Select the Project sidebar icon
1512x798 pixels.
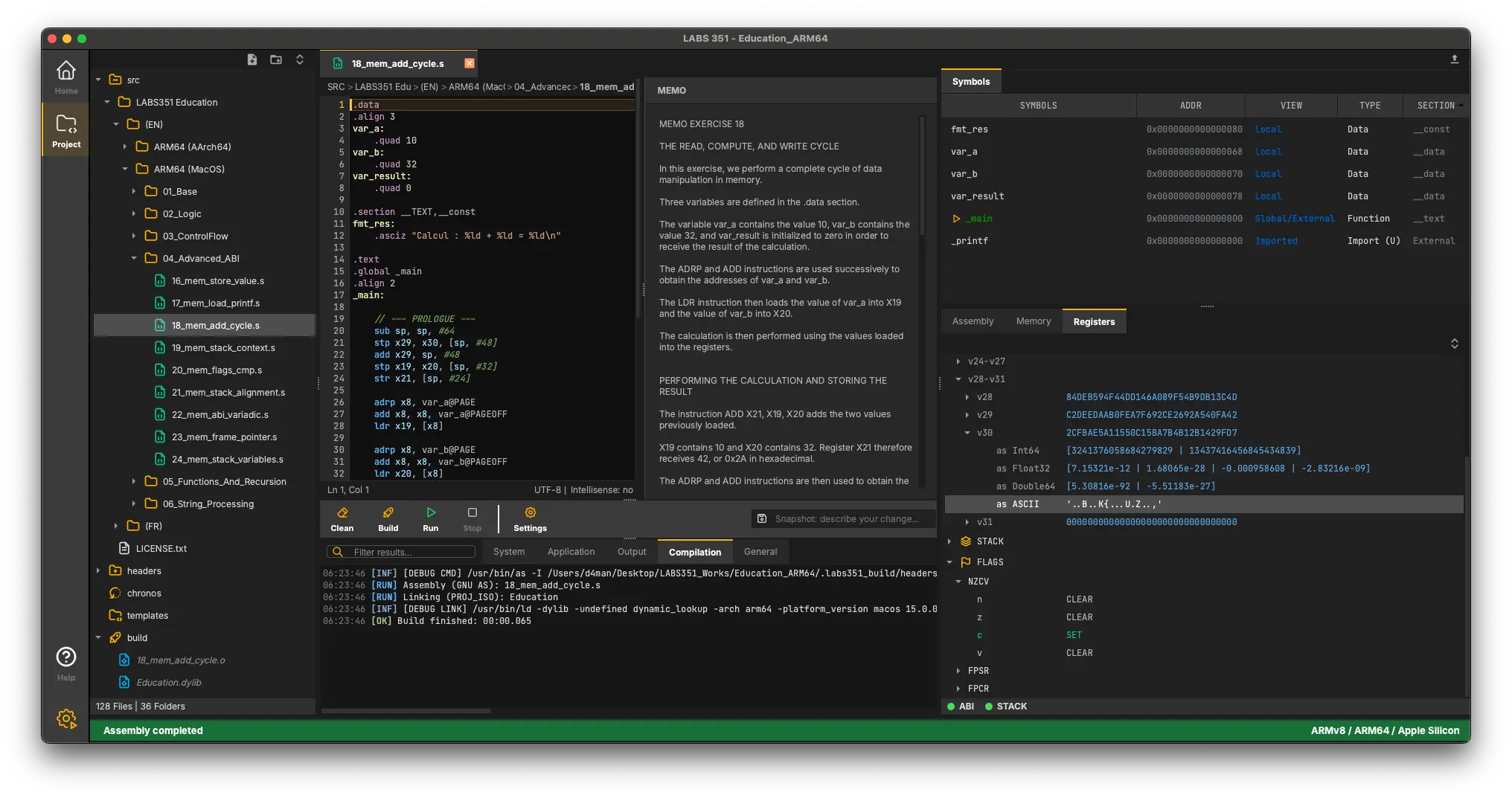coord(65,130)
